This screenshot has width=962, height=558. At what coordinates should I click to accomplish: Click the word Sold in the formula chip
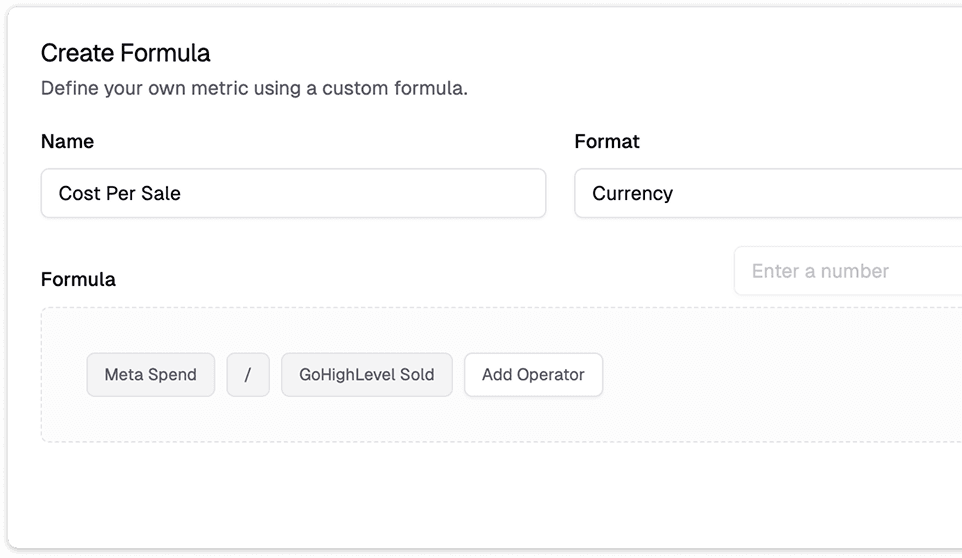tap(417, 375)
